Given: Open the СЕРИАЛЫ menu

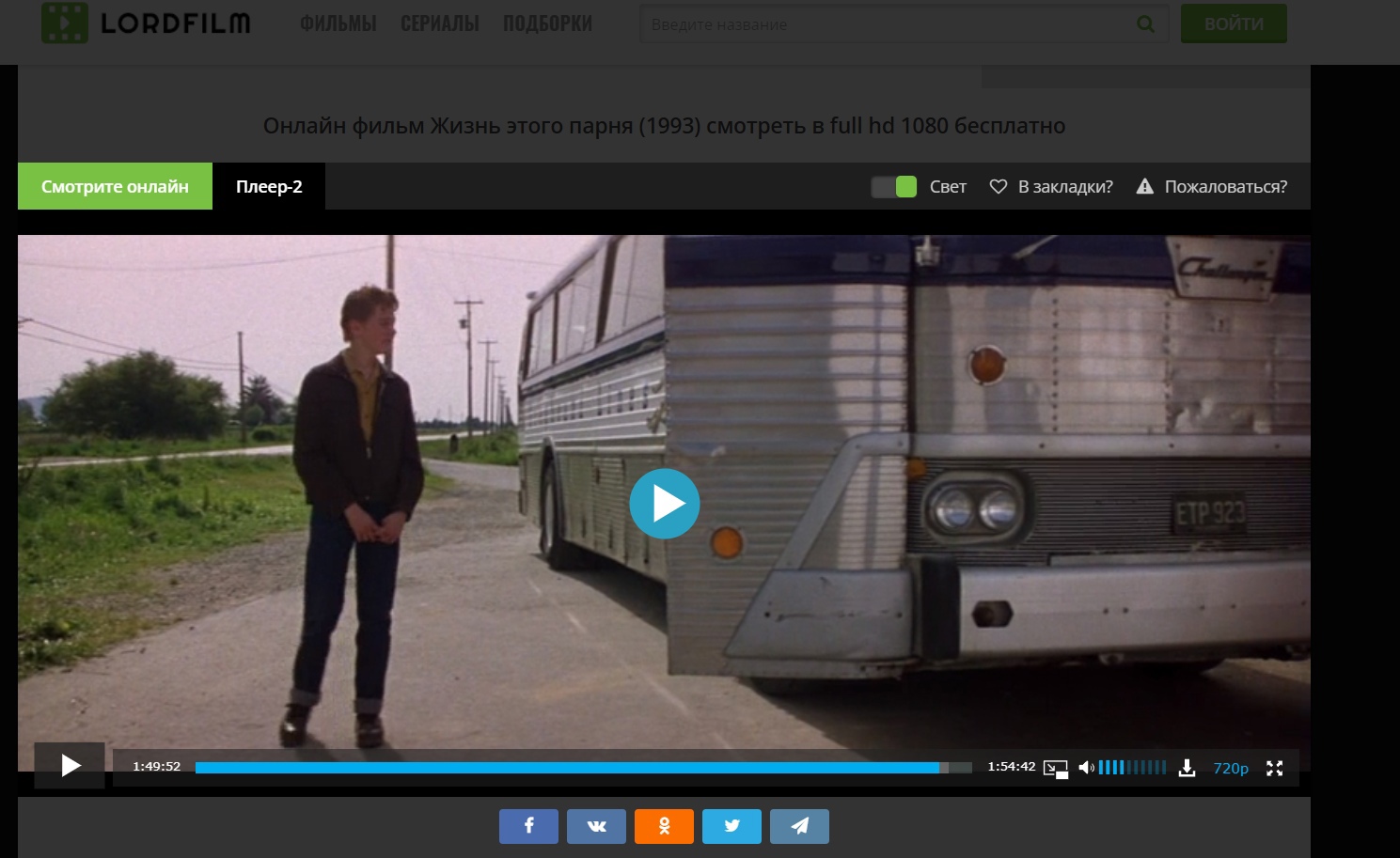Looking at the screenshot, I should (x=440, y=23).
